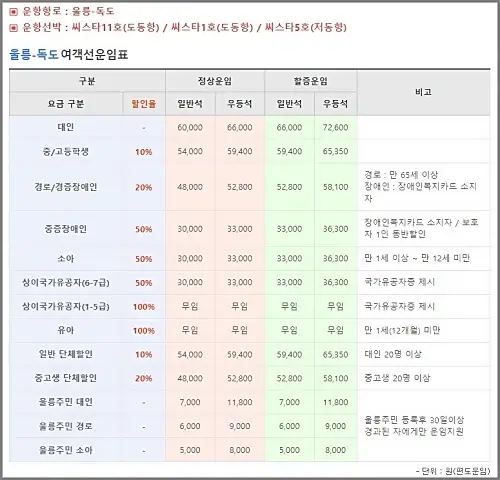Select ship name 씨스타5호(저동항)

click(306, 27)
